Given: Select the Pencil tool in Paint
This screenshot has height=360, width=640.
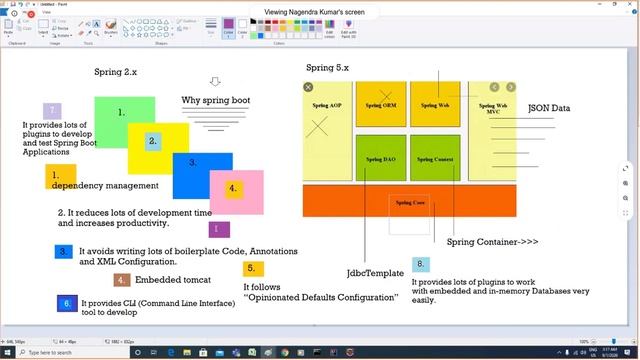Looking at the screenshot, I should tap(81, 24).
